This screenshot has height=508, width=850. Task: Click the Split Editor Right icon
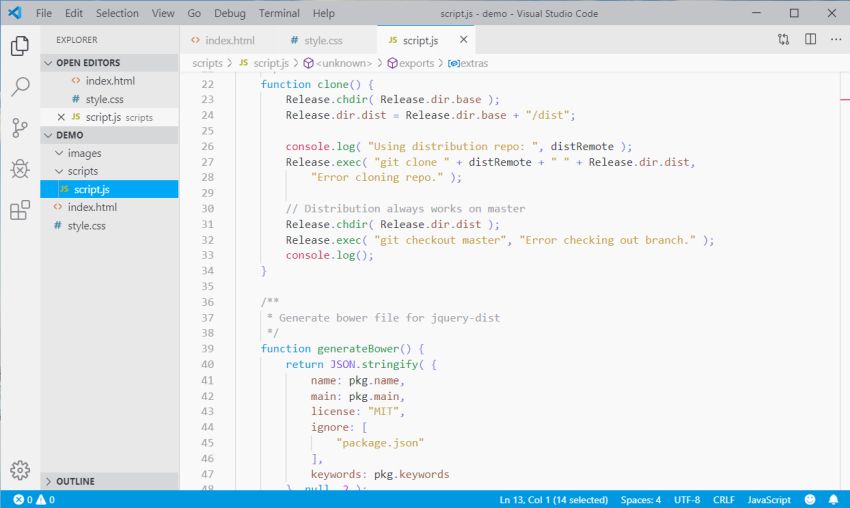(x=810, y=40)
